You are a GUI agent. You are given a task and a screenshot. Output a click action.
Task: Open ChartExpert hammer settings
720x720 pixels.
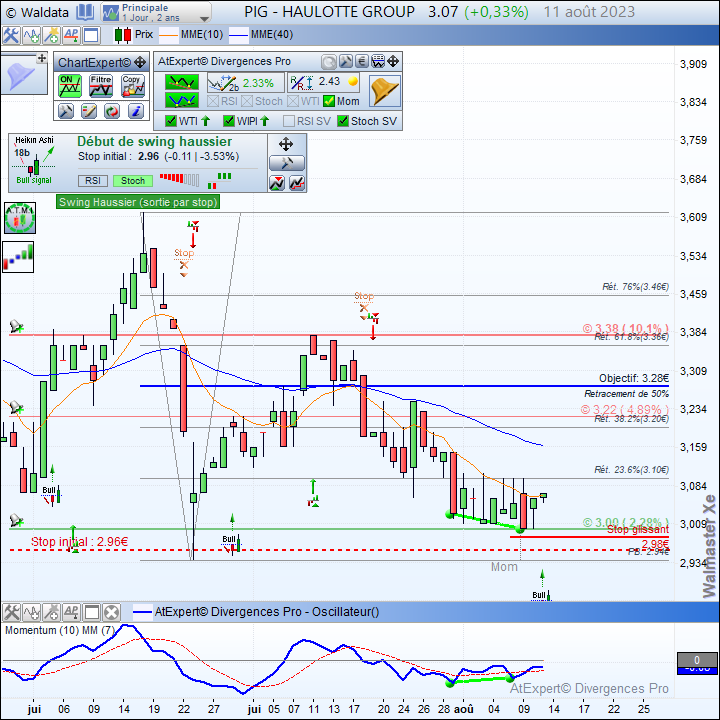(x=66, y=111)
